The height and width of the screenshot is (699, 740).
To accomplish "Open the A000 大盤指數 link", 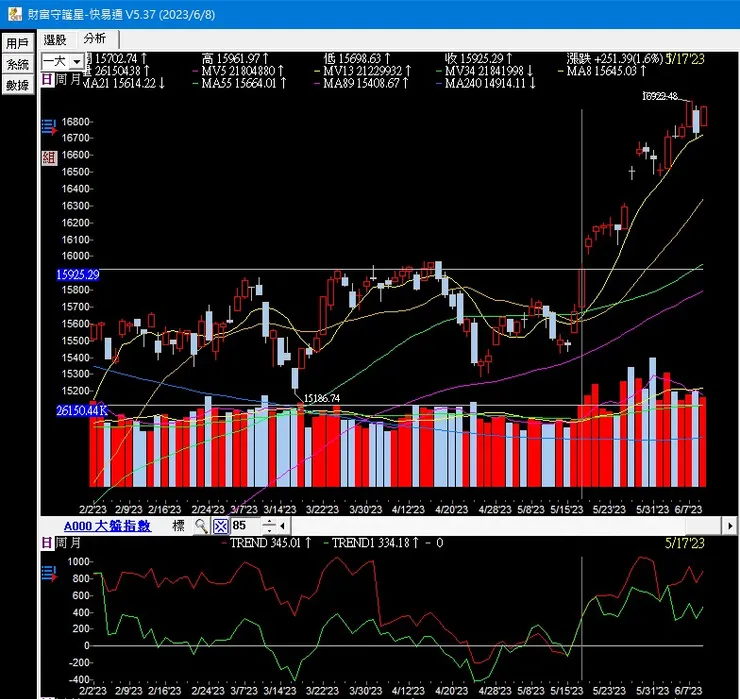I will [107, 526].
